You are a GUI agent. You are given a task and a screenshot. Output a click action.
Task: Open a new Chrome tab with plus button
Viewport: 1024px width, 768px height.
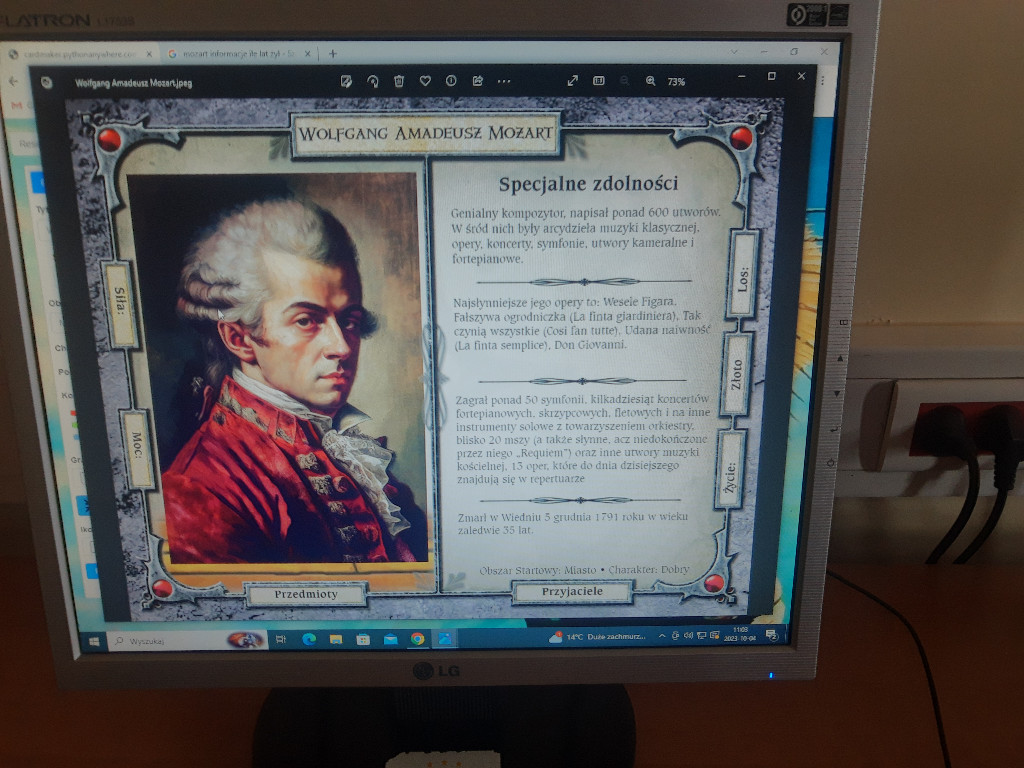click(333, 54)
